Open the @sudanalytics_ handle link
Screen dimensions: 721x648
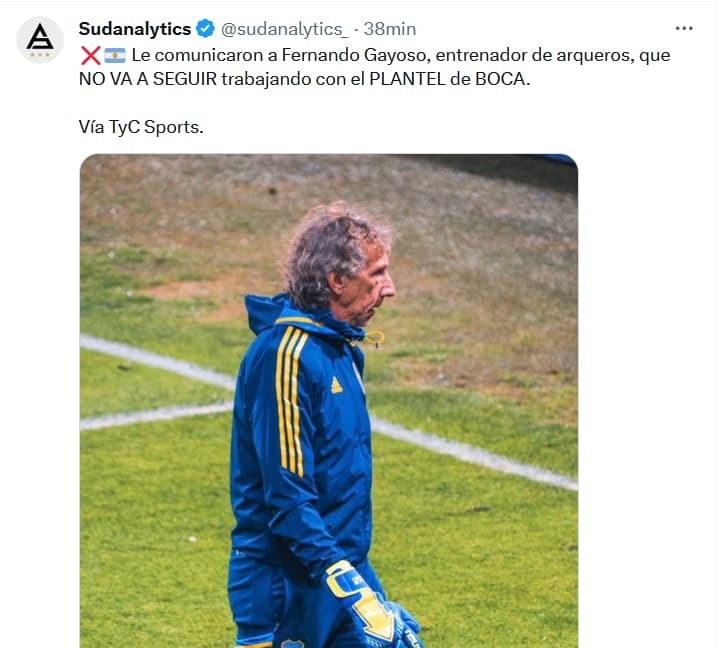pyautogui.click(x=285, y=29)
